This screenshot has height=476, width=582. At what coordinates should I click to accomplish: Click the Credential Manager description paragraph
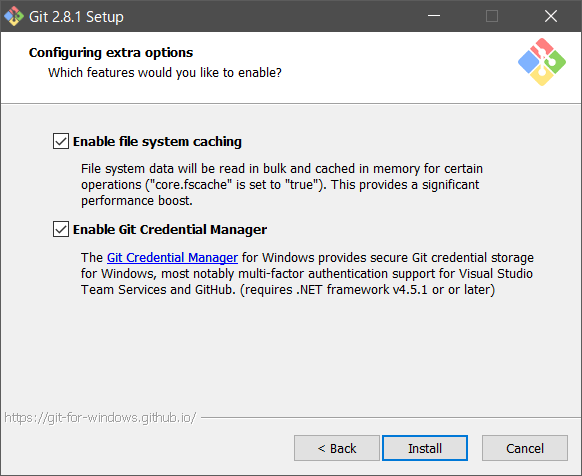point(307,274)
